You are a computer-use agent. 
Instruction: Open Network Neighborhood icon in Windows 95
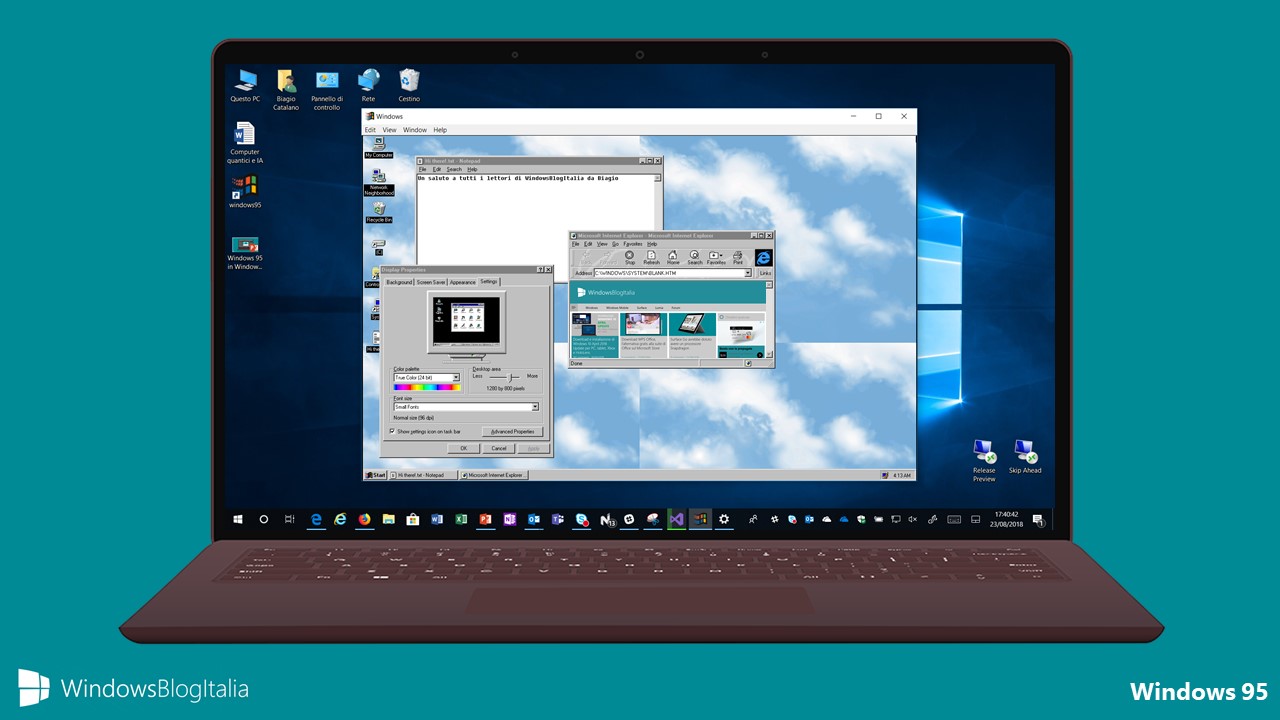click(x=379, y=181)
